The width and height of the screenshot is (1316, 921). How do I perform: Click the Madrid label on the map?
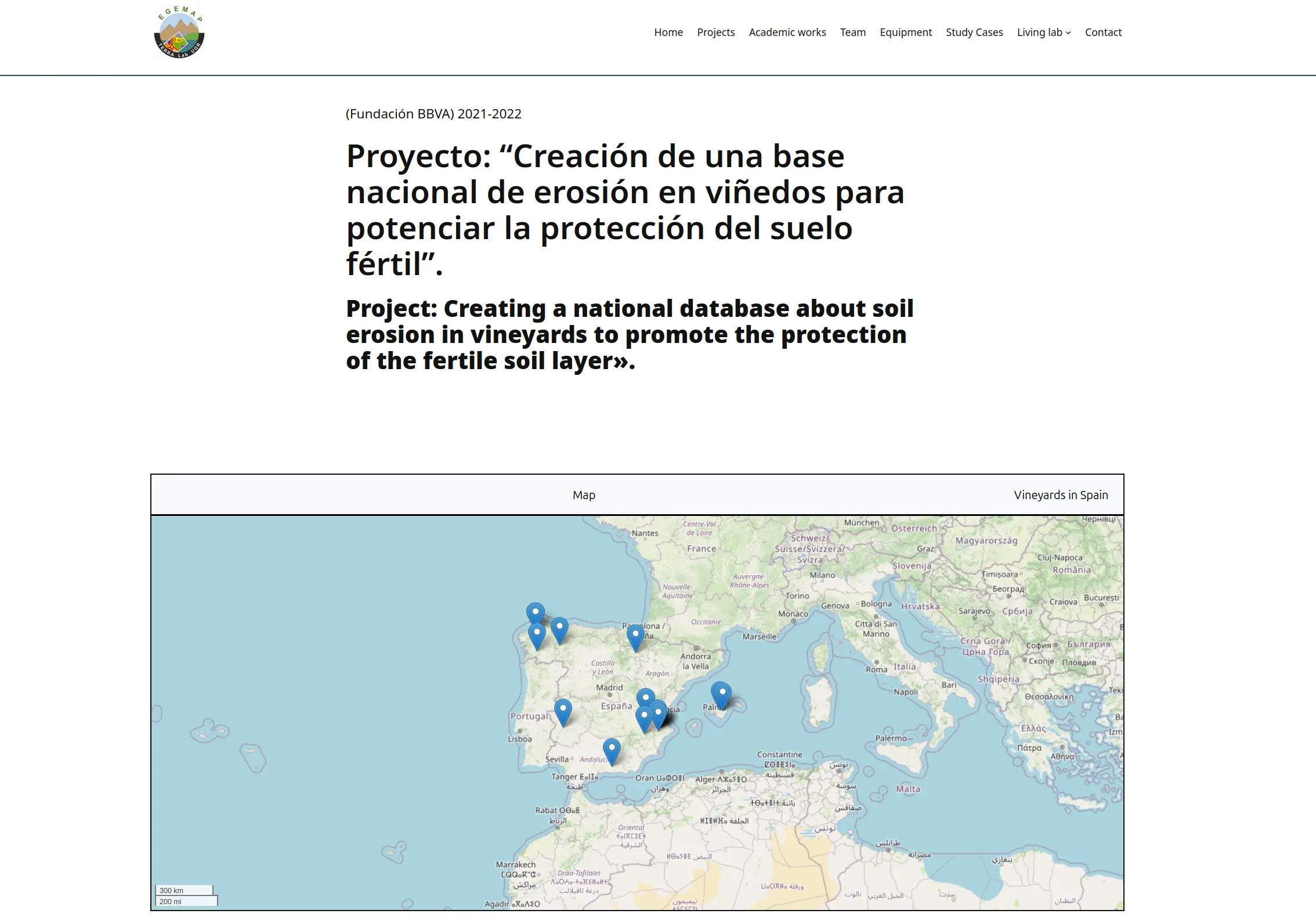(x=609, y=687)
